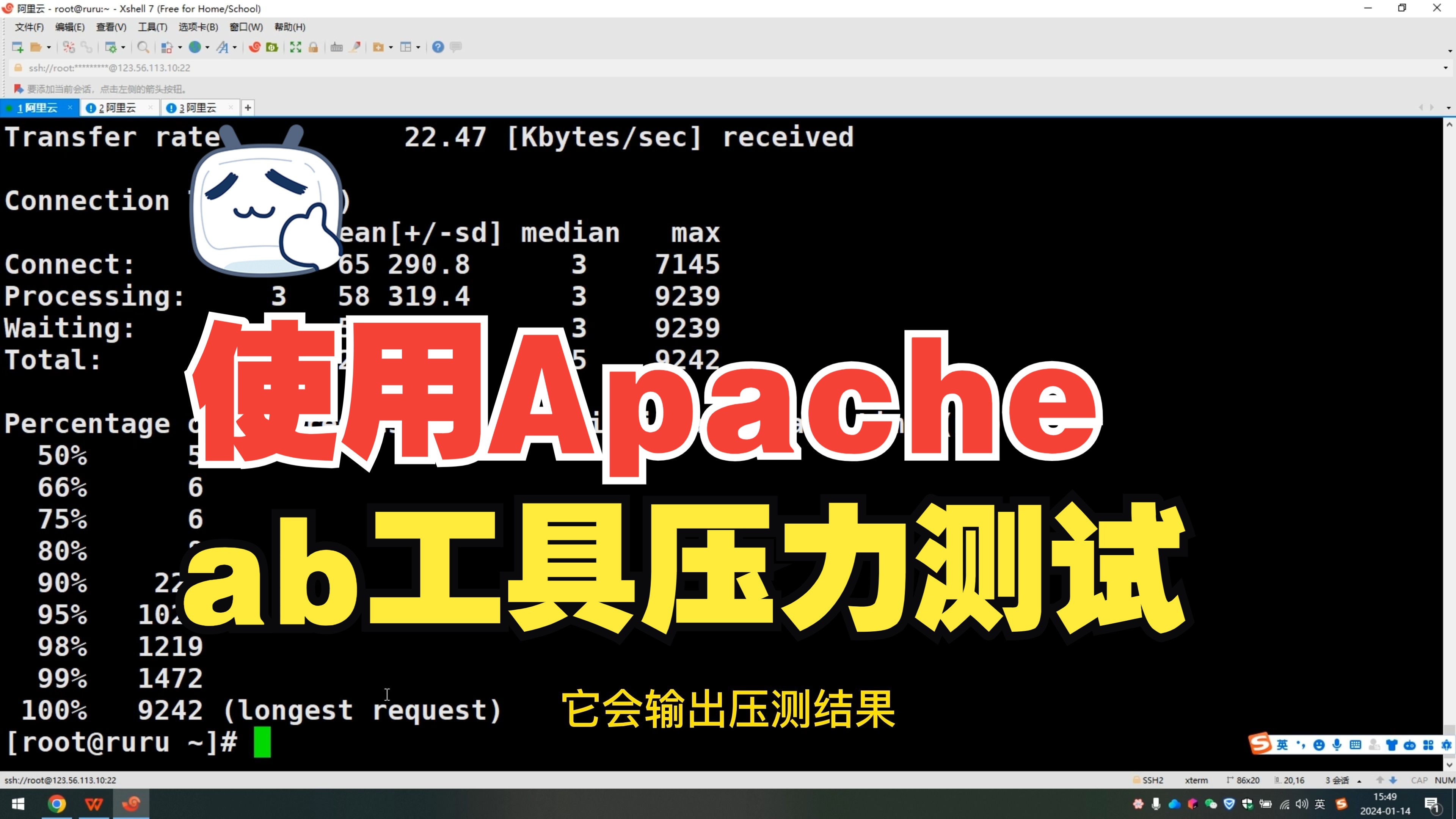Click the globe encoding toolbar icon
This screenshot has height=819, width=1456.
point(195,47)
